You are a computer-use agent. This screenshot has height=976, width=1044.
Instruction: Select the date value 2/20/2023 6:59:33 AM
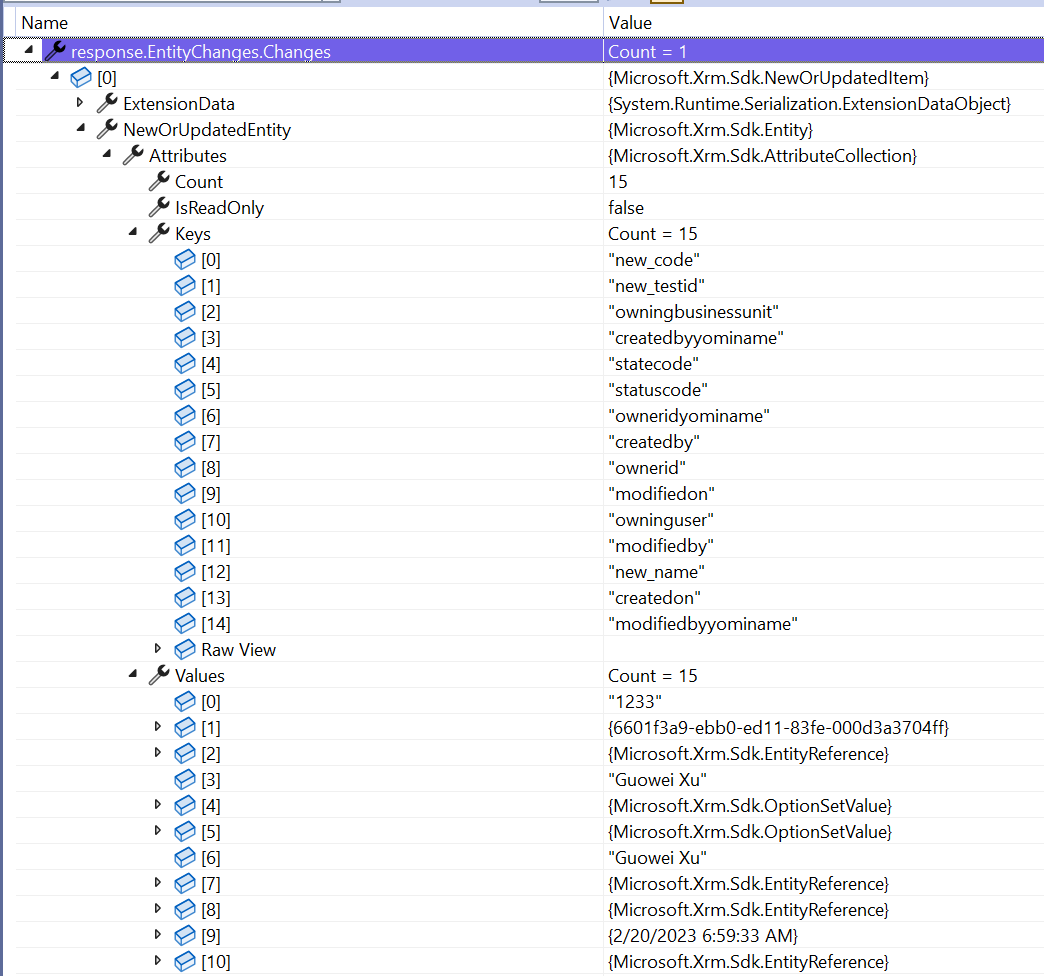point(702,935)
